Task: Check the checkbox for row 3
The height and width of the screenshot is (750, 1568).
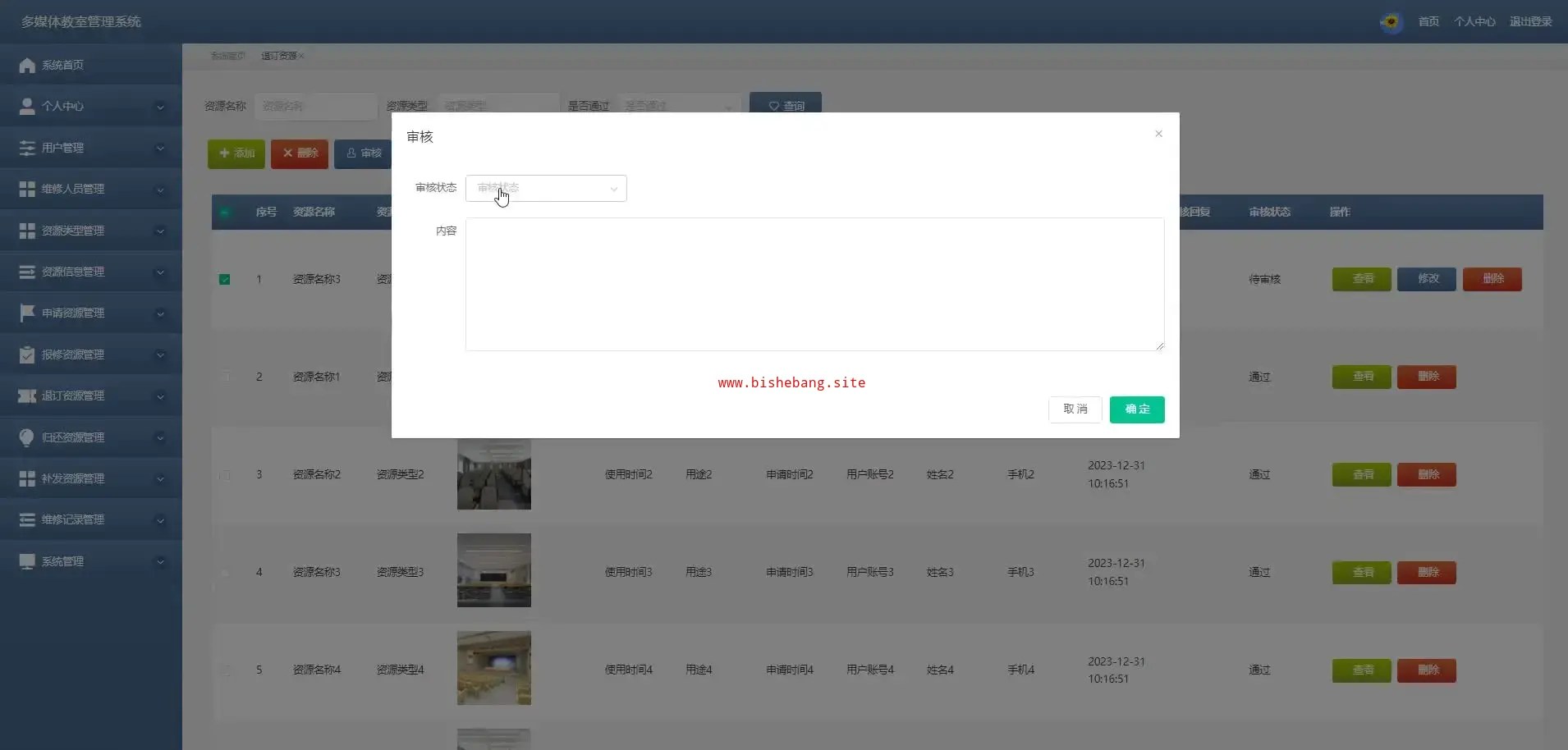Action: 224,475
